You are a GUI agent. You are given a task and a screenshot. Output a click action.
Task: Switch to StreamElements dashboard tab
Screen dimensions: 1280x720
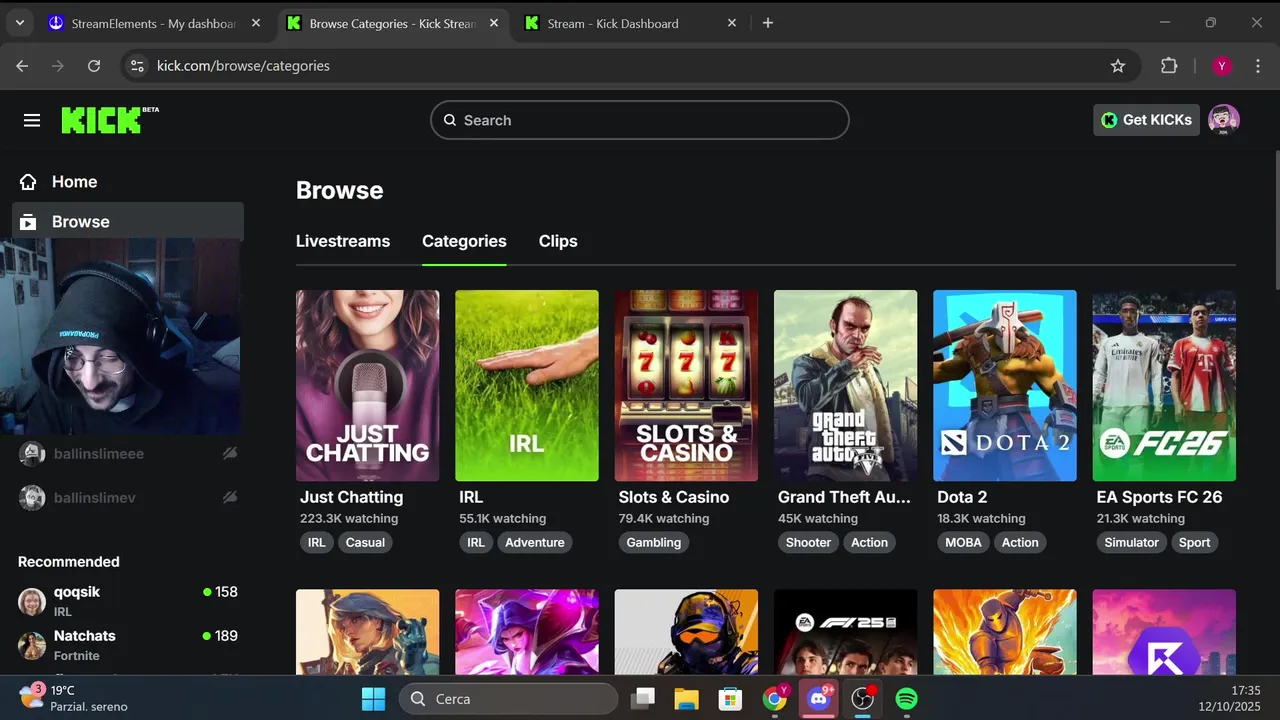[x=155, y=23]
